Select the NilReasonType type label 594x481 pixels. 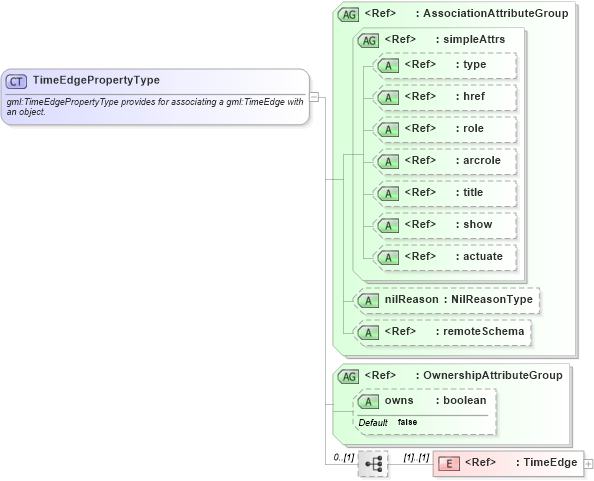(x=492, y=299)
